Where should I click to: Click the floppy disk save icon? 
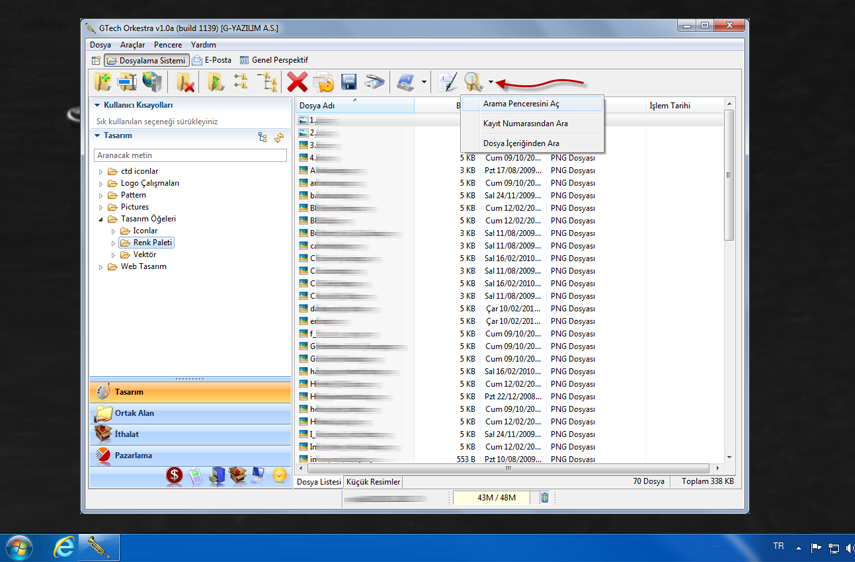click(x=349, y=82)
